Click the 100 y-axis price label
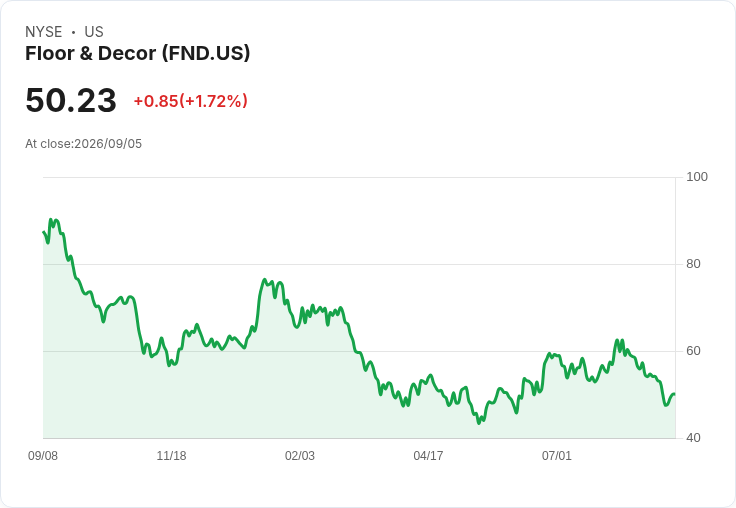Screen dimensions: 736x508 (x=697, y=177)
